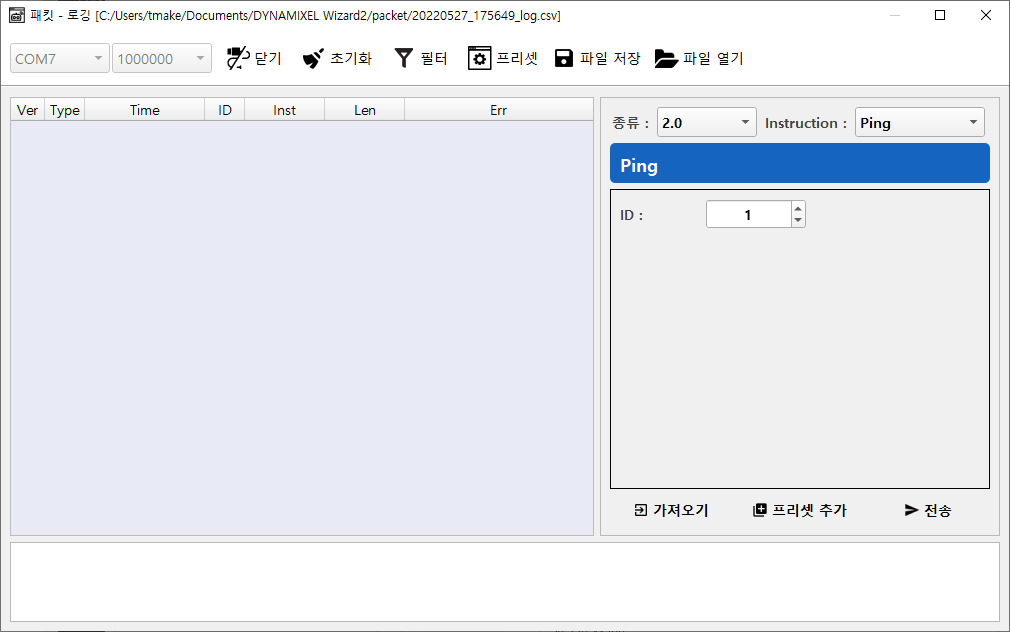The width and height of the screenshot is (1010, 632).
Task: Open the 필터 funnel filter icon
Action: pyautogui.click(x=403, y=58)
